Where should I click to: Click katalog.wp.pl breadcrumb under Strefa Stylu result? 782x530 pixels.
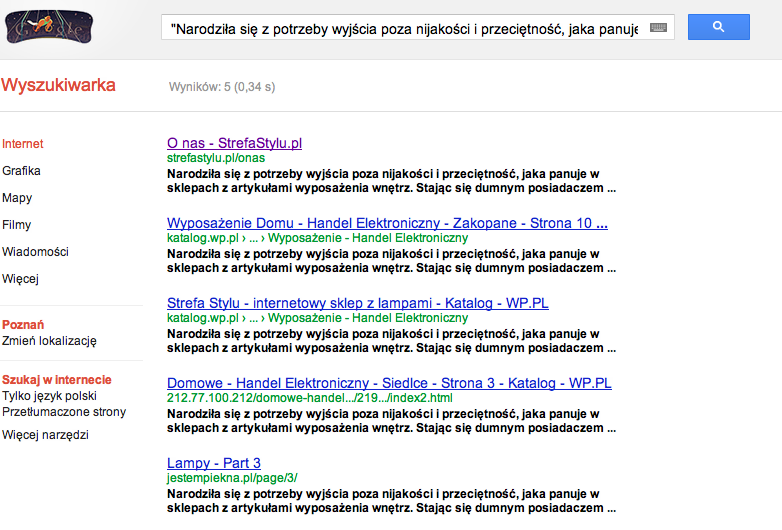[317, 318]
